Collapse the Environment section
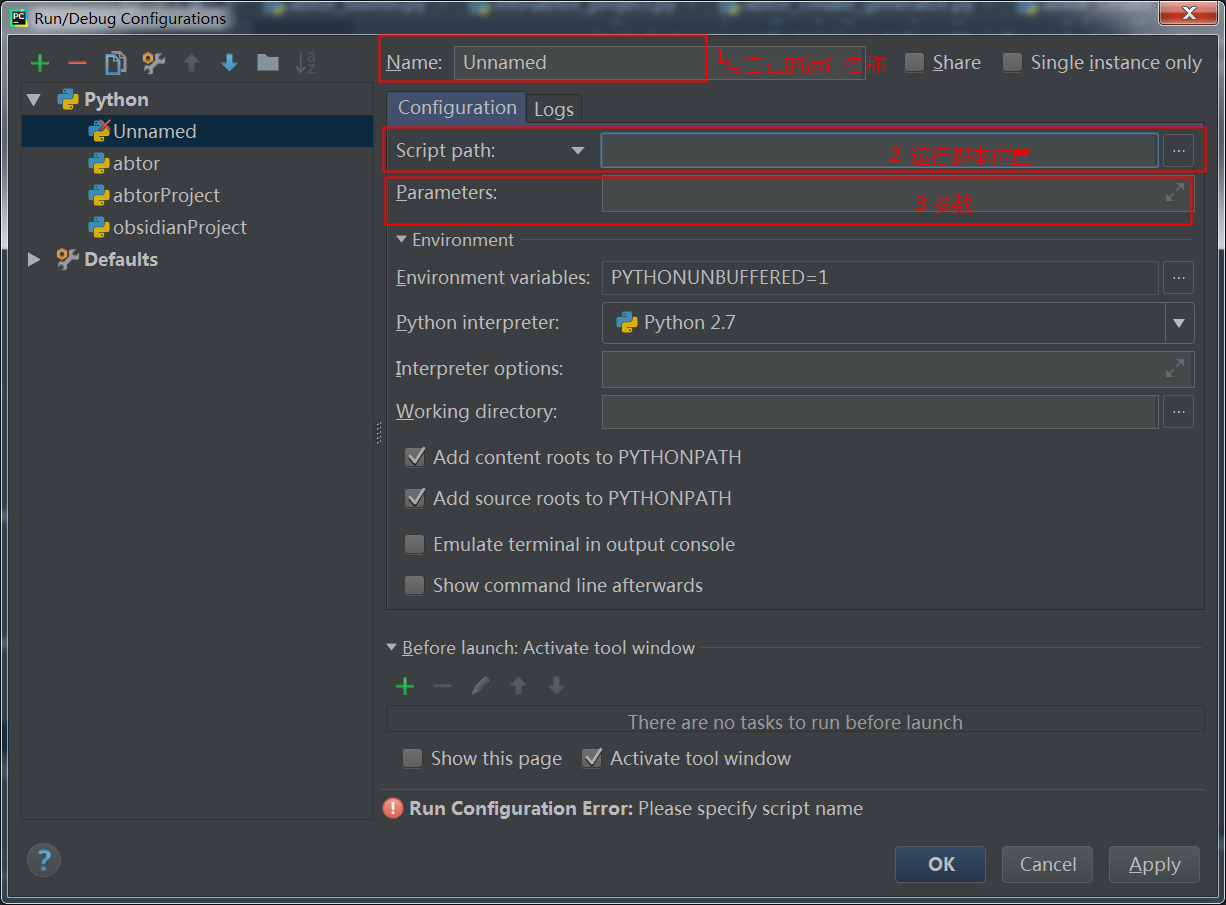This screenshot has width=1226, height=905. coord(402,240)
